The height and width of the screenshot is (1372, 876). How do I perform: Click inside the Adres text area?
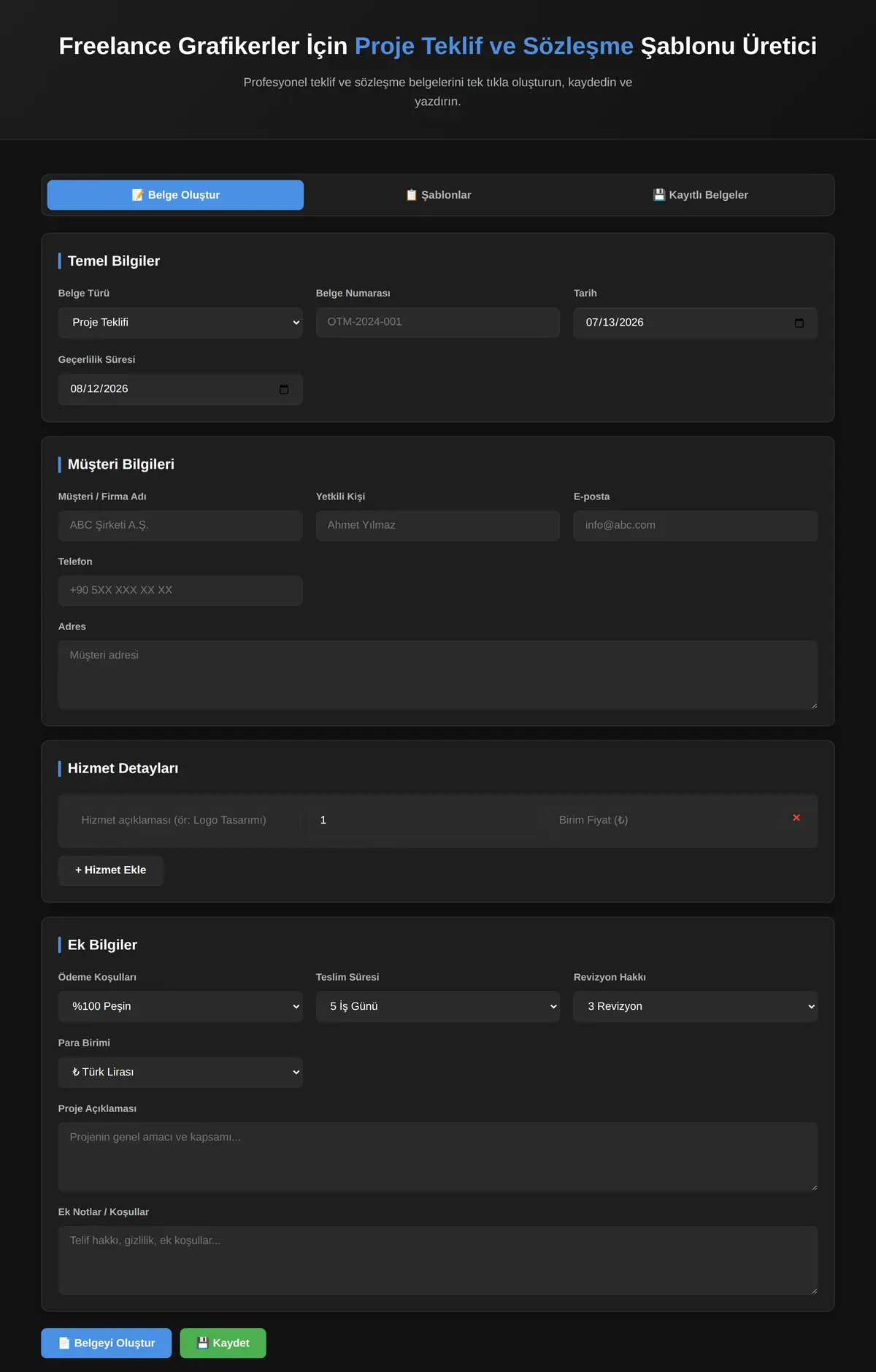tap(438, 675)
